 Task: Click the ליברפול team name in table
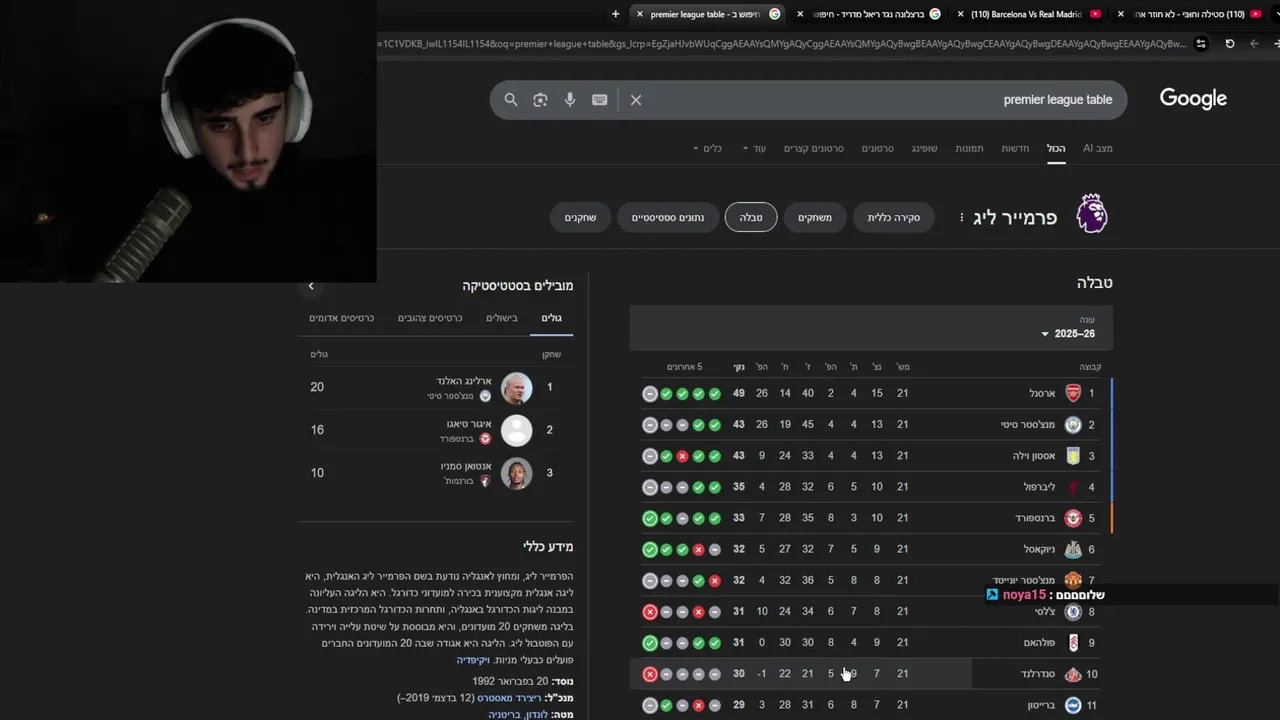pos(1040,487)
